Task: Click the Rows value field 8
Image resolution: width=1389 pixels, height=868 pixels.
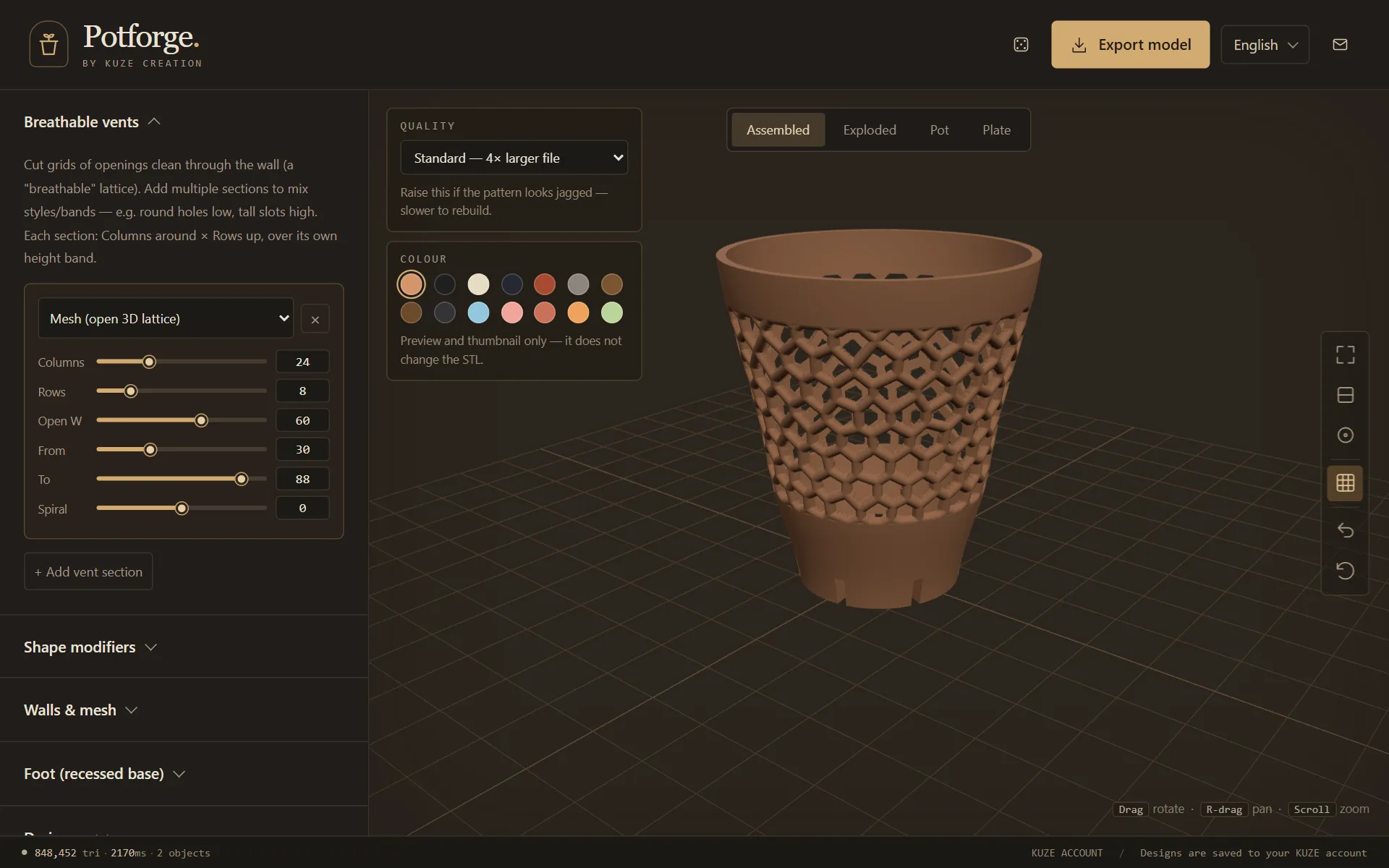Action: 302,391
